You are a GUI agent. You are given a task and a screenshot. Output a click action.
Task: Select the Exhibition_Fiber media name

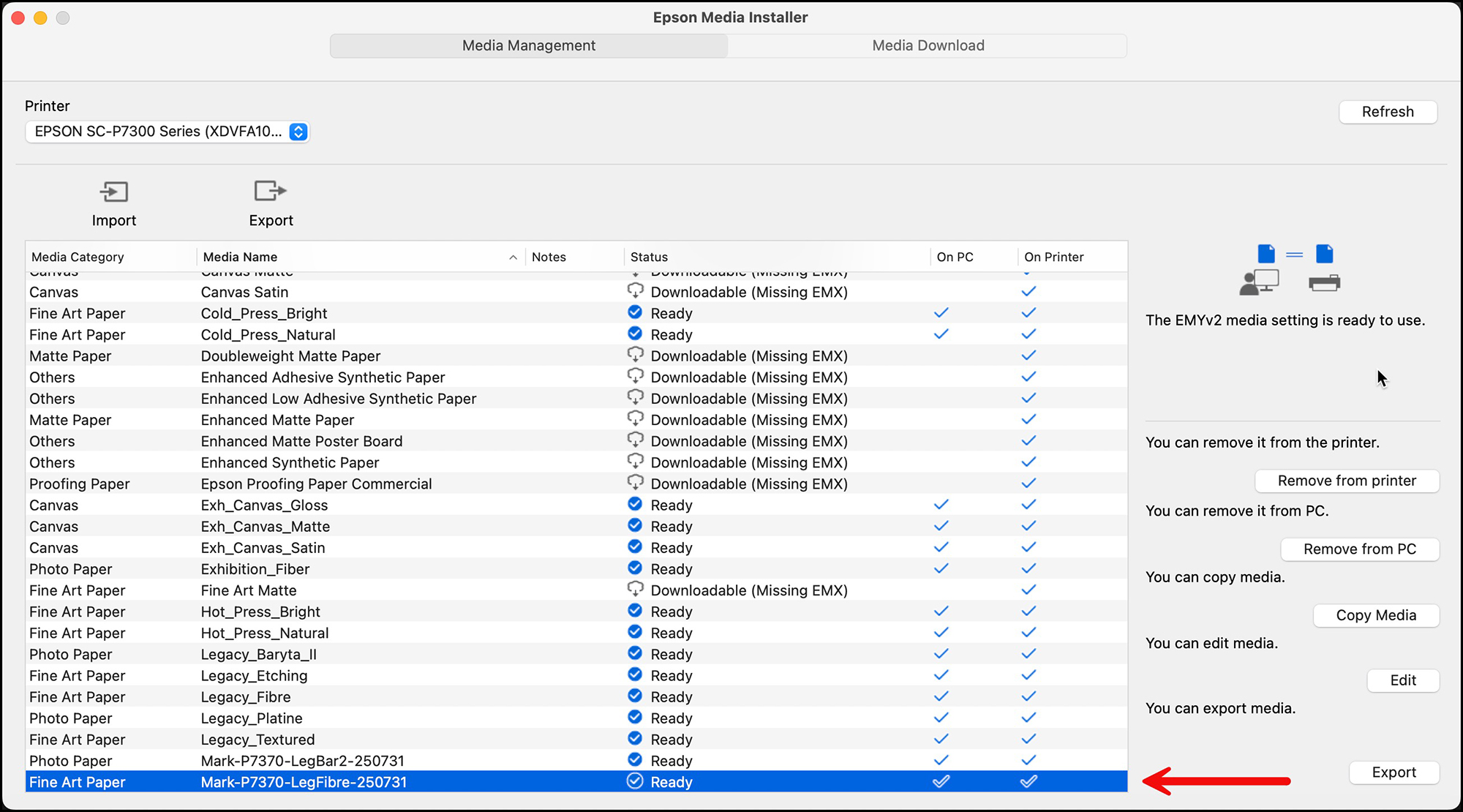pyautogui.click(x=255, y=569)
